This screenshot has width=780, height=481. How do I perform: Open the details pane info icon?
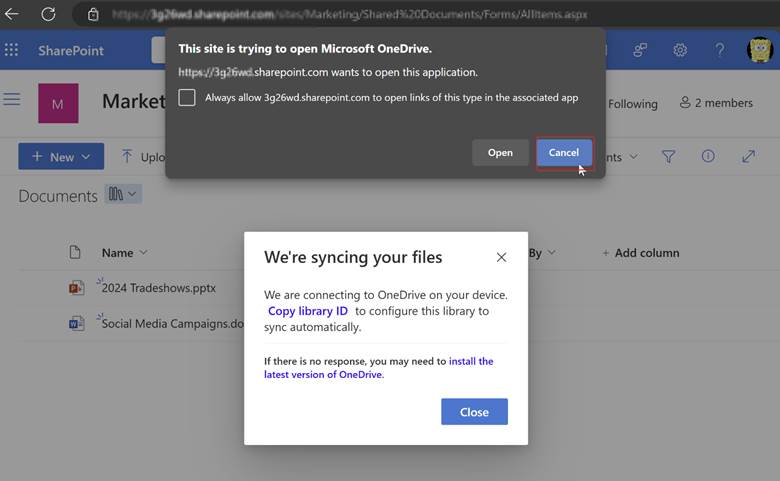point(708,157)
